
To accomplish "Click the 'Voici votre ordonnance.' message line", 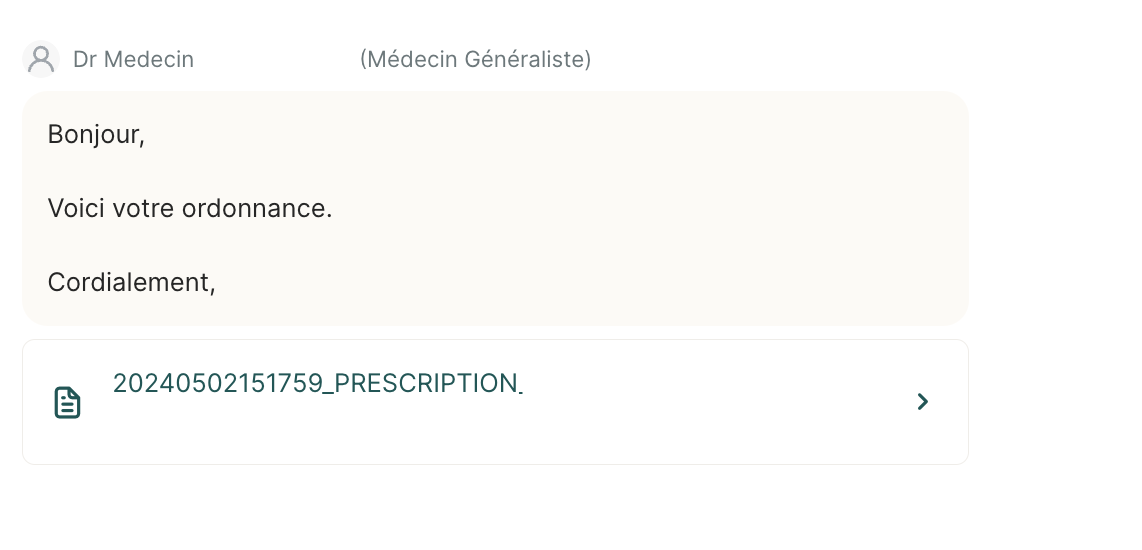I will [x=190, y=208].
